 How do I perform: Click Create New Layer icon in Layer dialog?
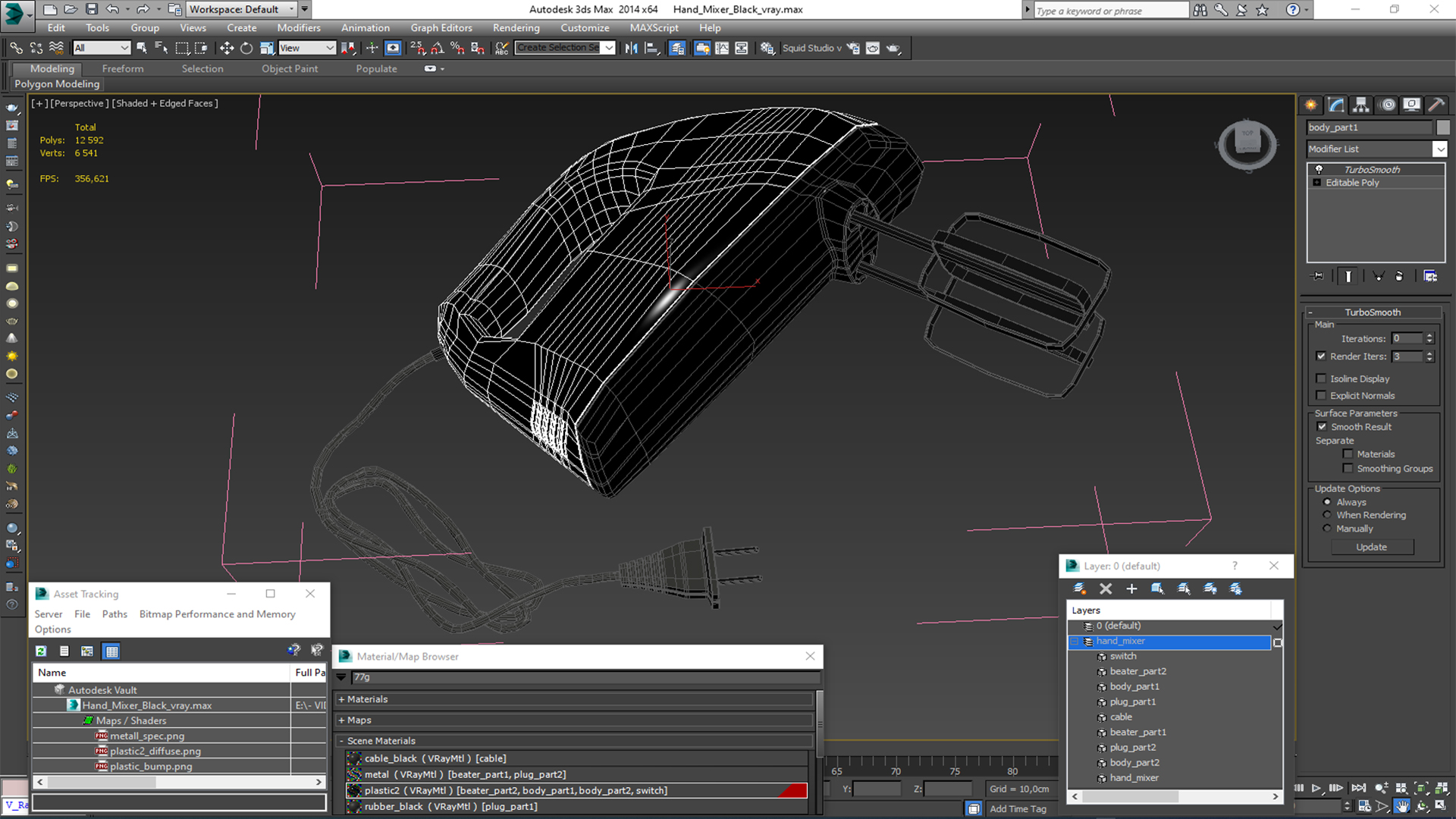(1080, 588)
